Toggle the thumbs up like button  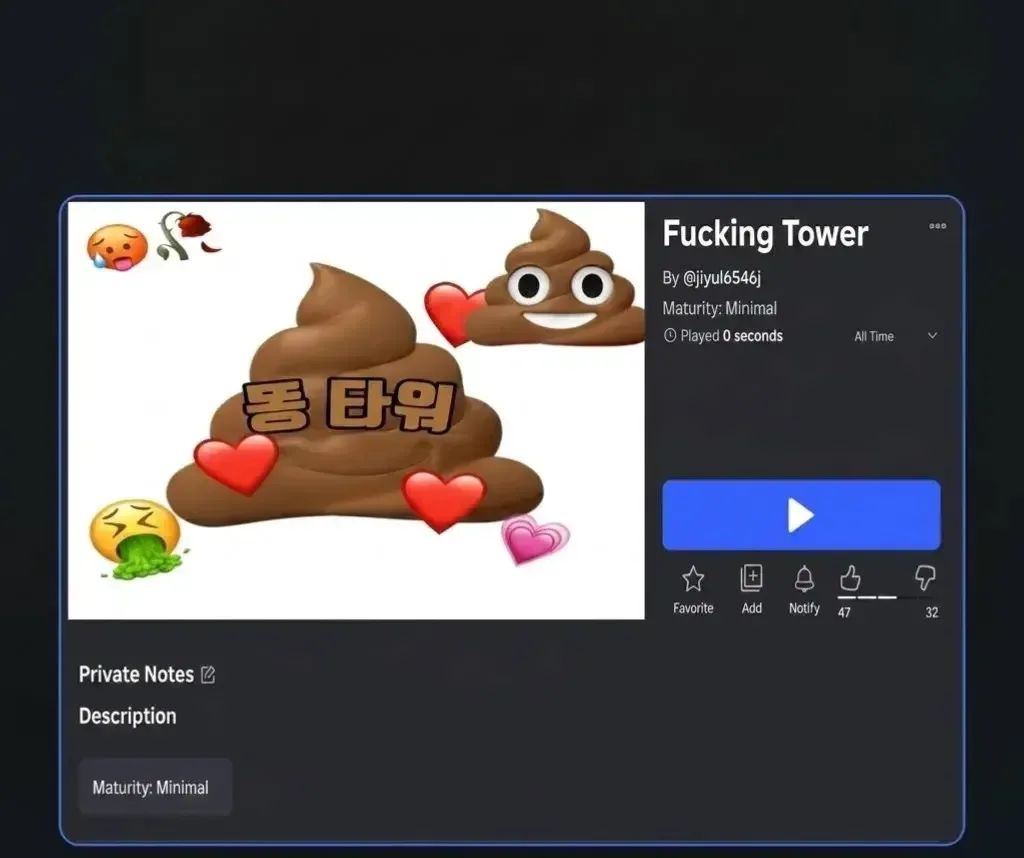[x=850, y=578]
